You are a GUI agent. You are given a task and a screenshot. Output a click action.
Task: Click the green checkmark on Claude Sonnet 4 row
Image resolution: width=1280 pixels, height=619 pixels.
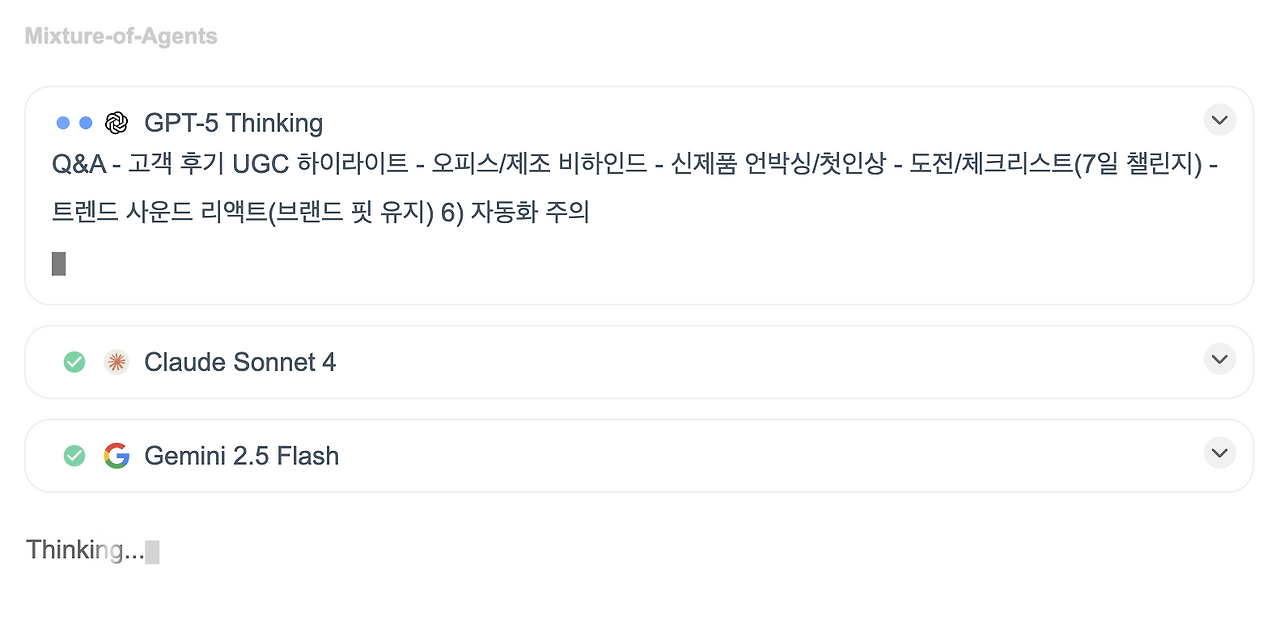[74, 362]
